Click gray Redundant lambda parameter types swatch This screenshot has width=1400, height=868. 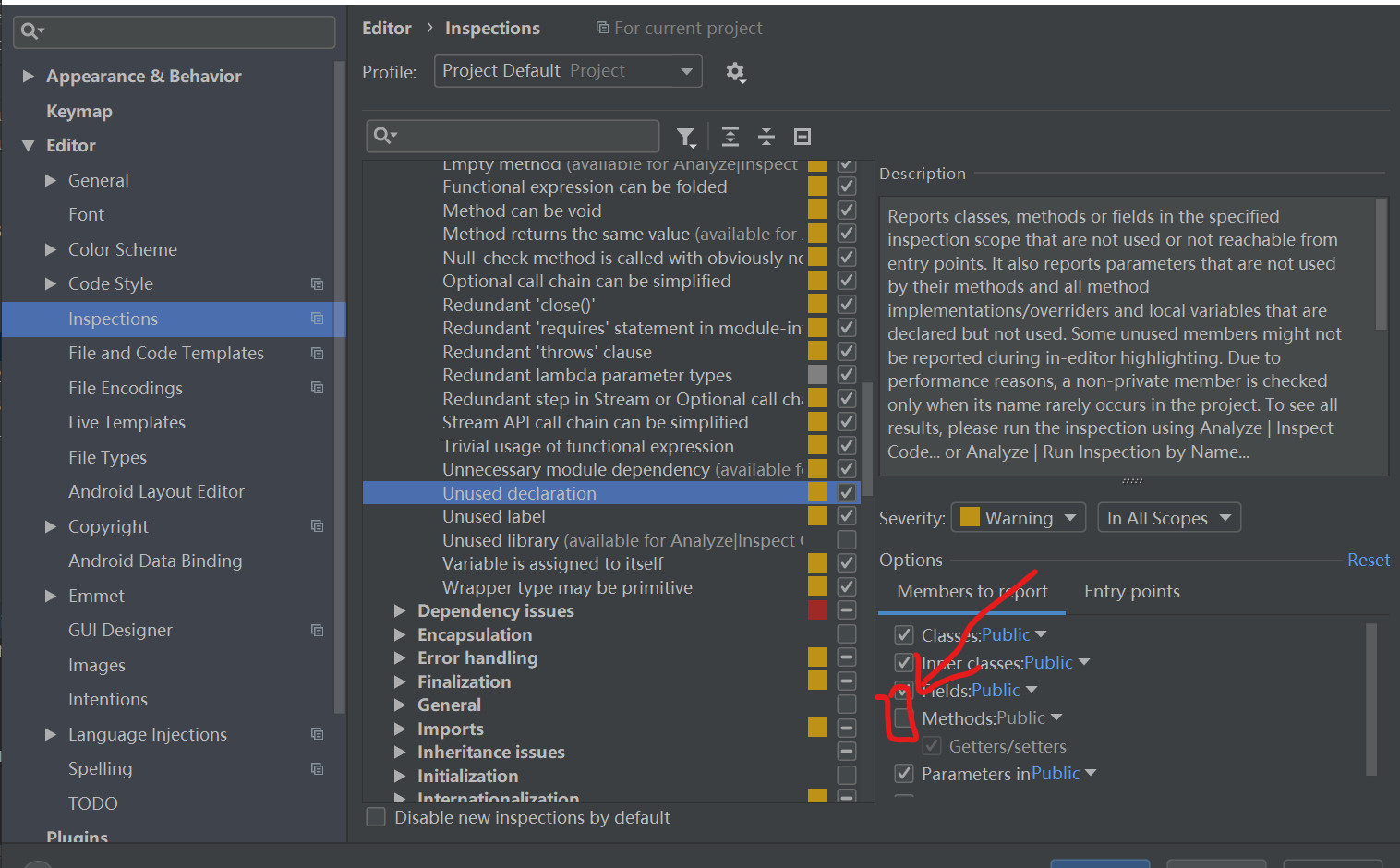click(817, 375)
